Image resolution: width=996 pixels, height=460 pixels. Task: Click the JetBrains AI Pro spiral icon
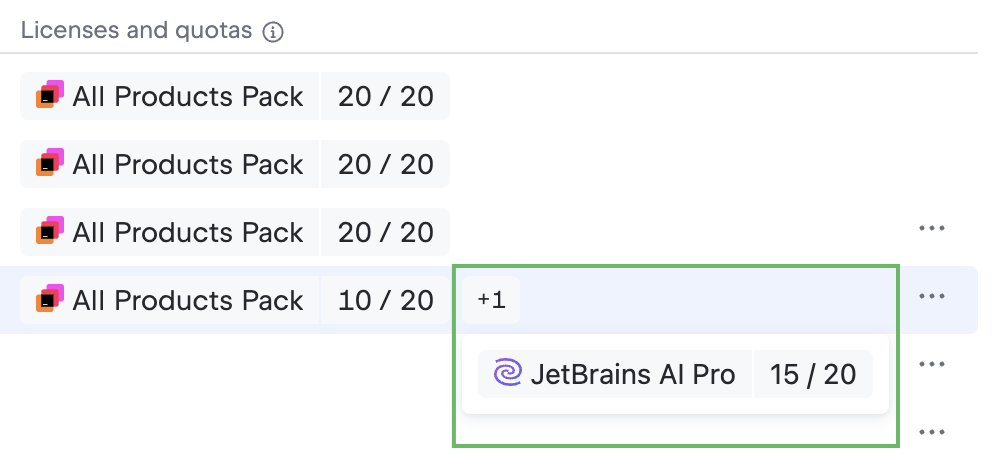[x=508, y=374]
